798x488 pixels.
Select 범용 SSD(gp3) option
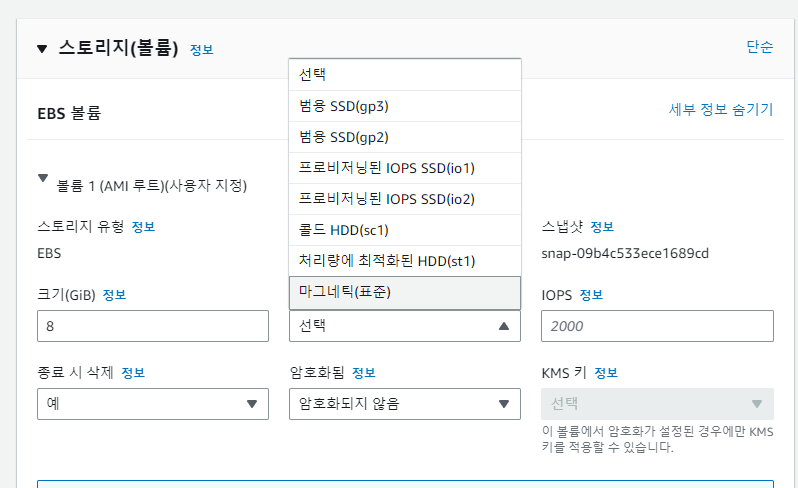point(404,106)
